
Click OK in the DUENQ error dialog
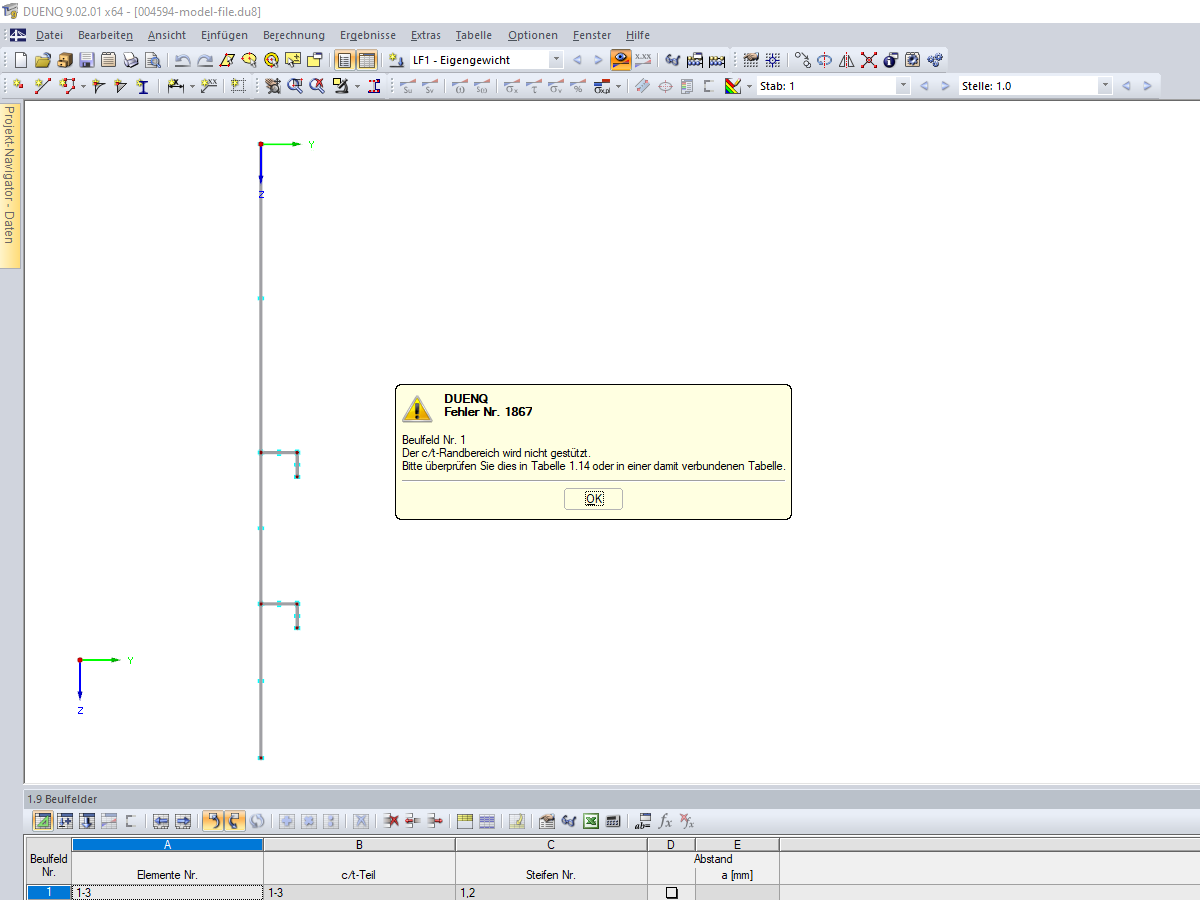[x=593, y=499]
